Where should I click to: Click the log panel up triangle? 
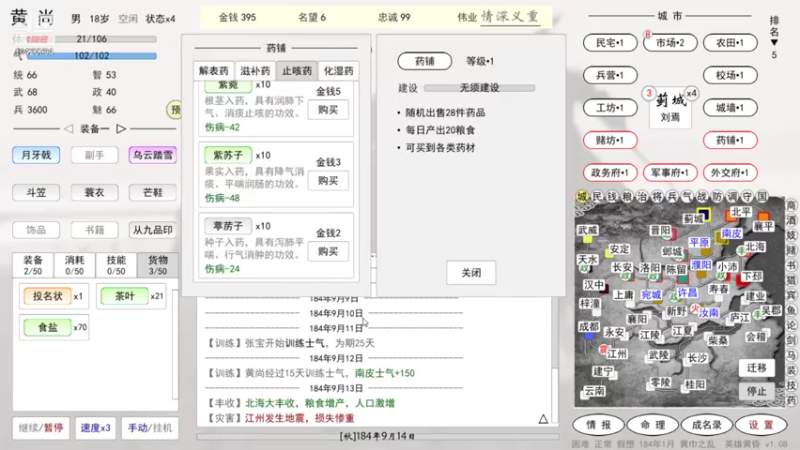[x=543, y=419]
